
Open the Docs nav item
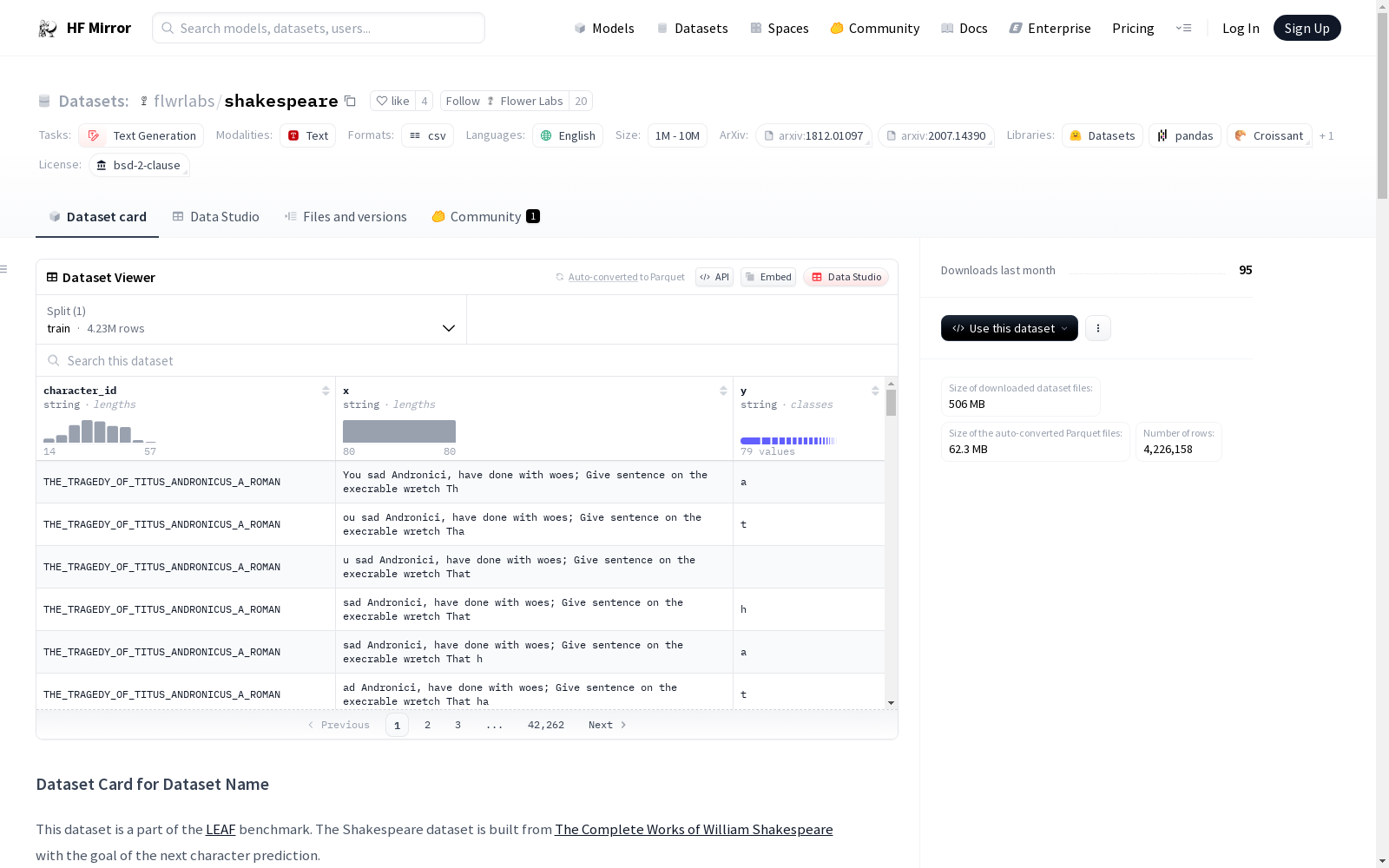pyautogui.click(x=964, y=28)
